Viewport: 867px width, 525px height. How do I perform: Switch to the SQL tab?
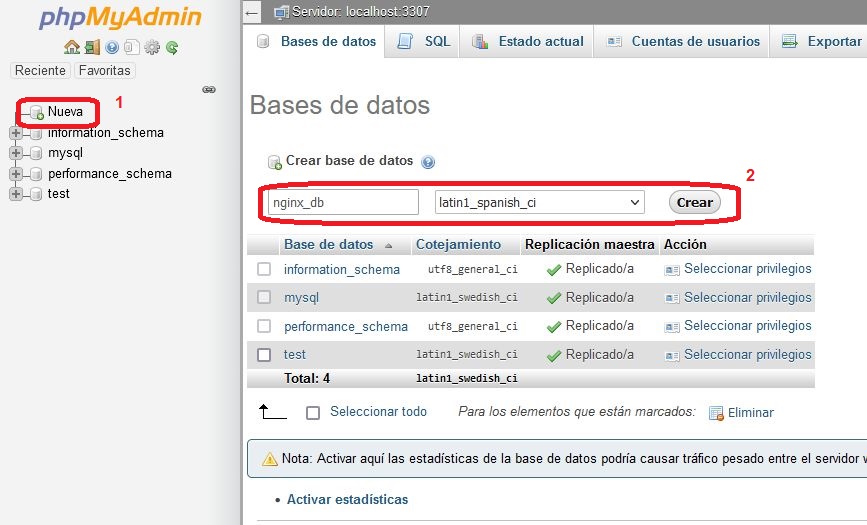click(424, 42)
